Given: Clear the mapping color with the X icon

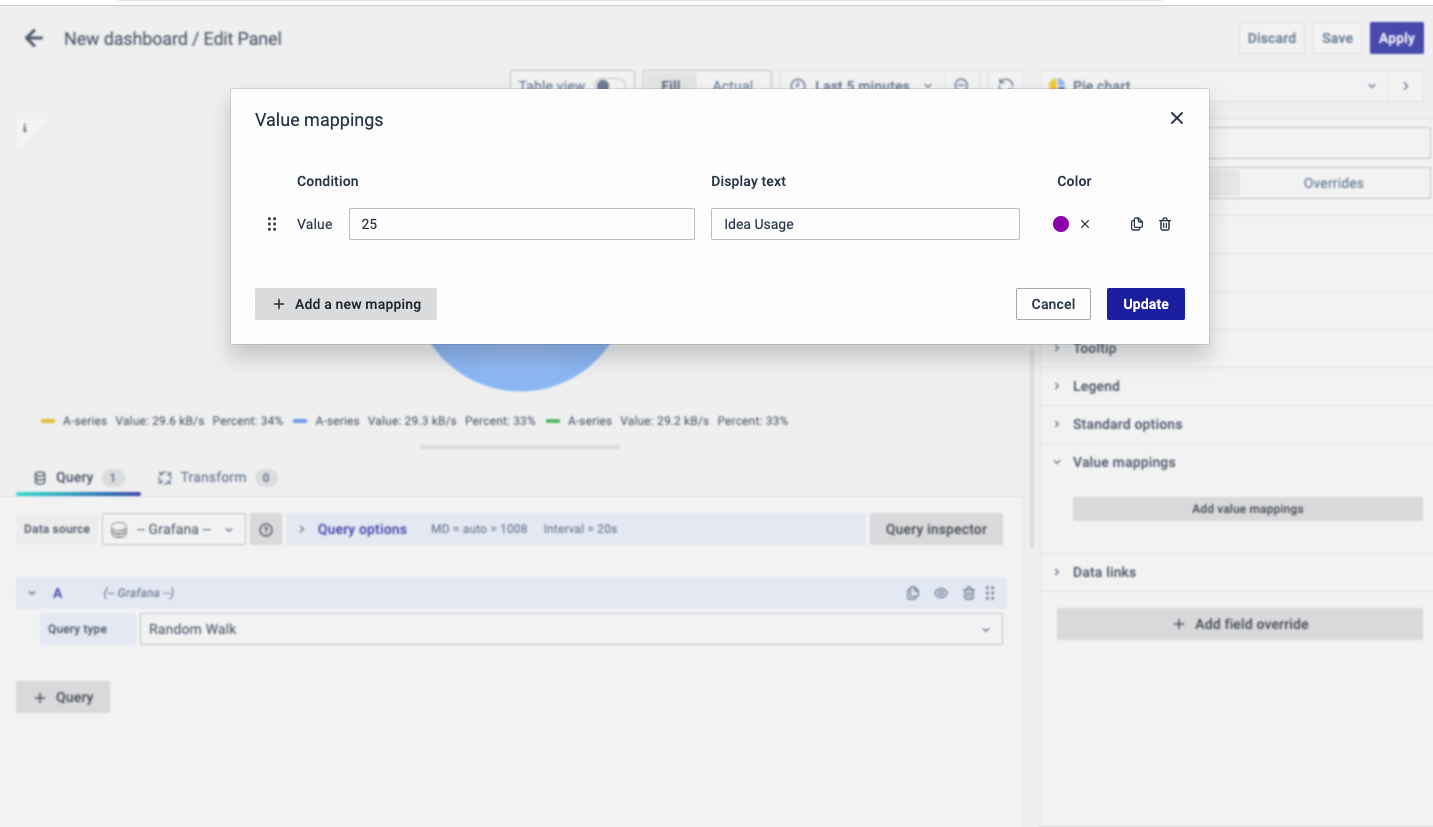Looking at the screenshot, I should [1085, 225].
